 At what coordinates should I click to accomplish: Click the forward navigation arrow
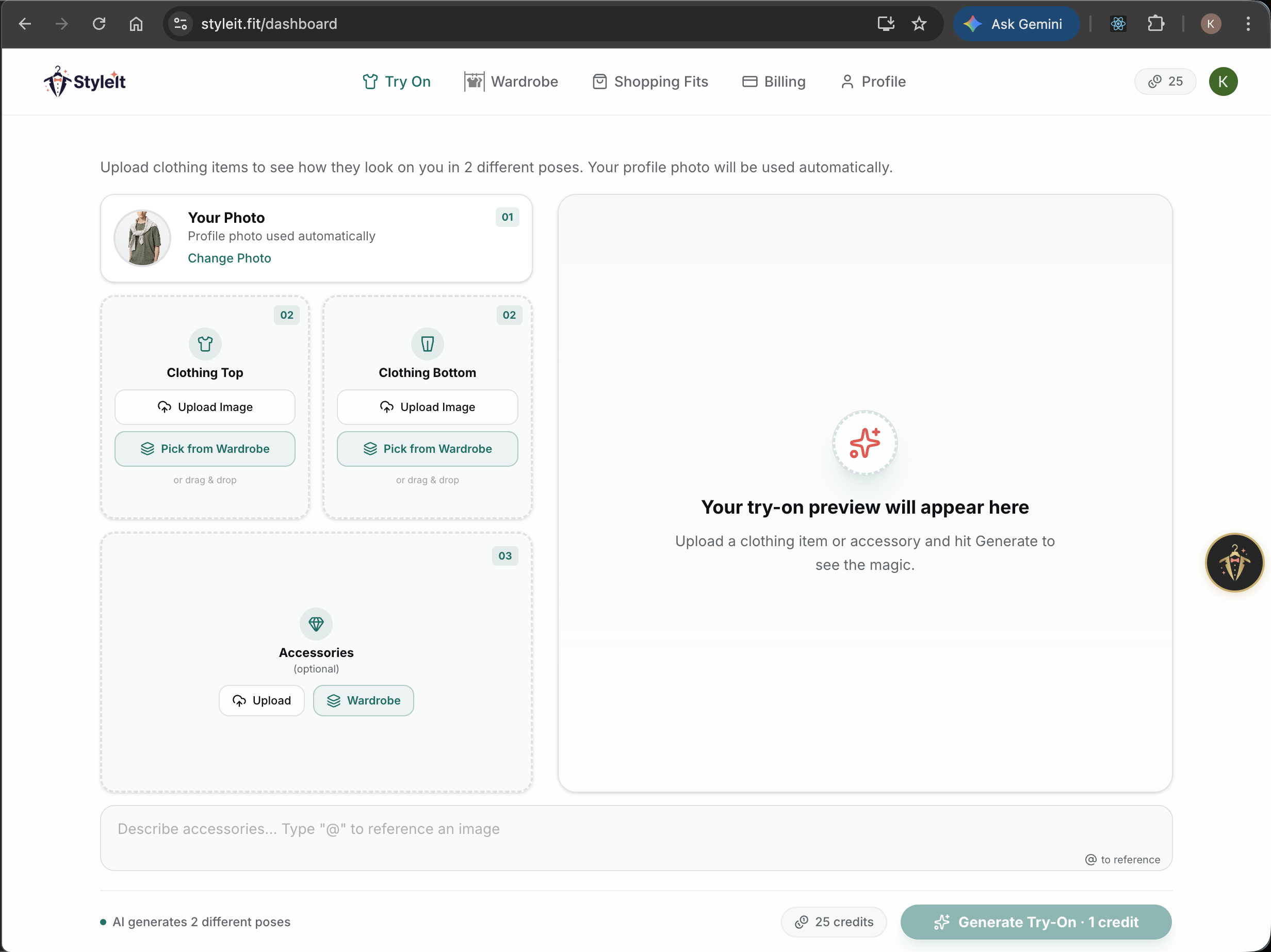pyautogui.click(x=61, y=24)
